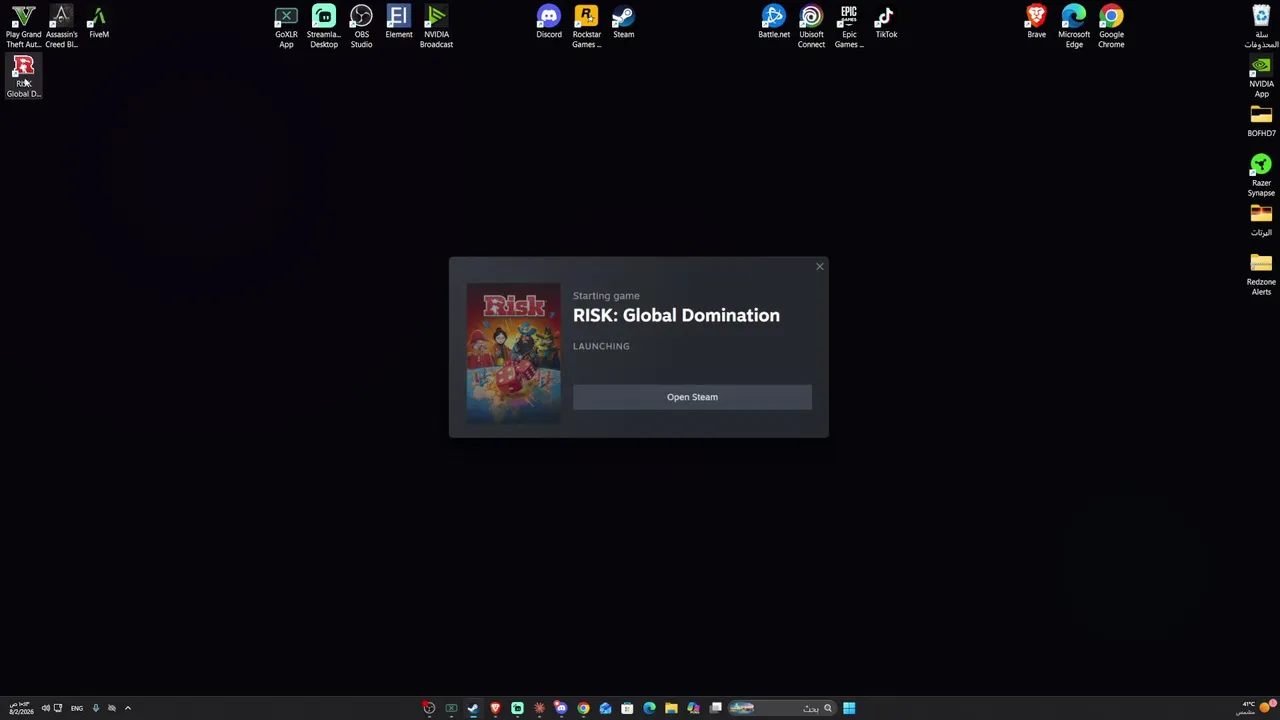Select the Epic Games Launcher desktop icon
The height and width of the screenshot is (720, 1280).
tap(849, 27)
